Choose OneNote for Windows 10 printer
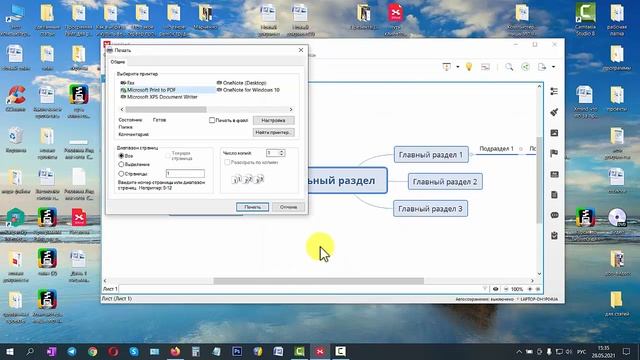 click(x=248, y=90)
